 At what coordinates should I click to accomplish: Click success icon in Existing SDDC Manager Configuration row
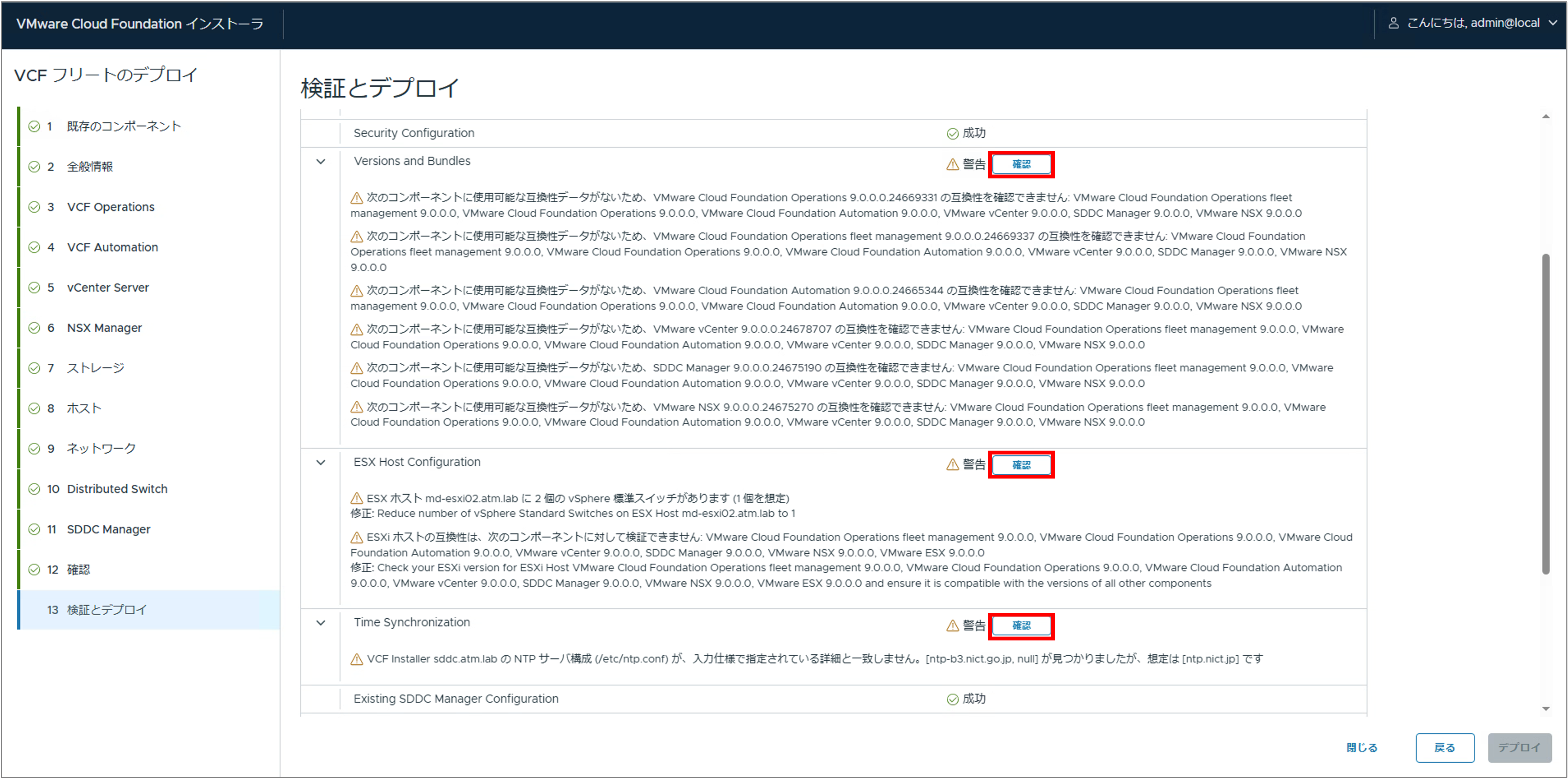953,699
